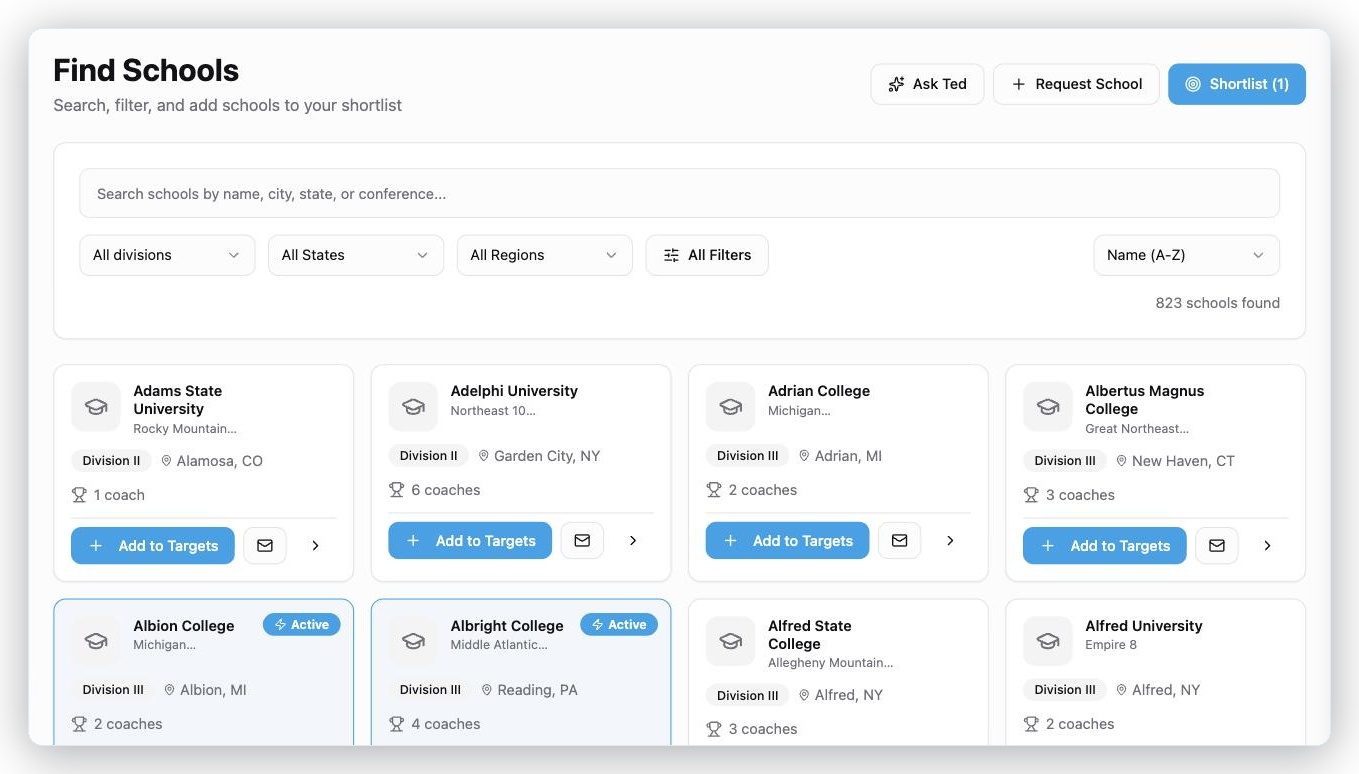This screenshot has height=774, width=1359.
Task: Open the Alfred State College school name
Action: [810, 635]
